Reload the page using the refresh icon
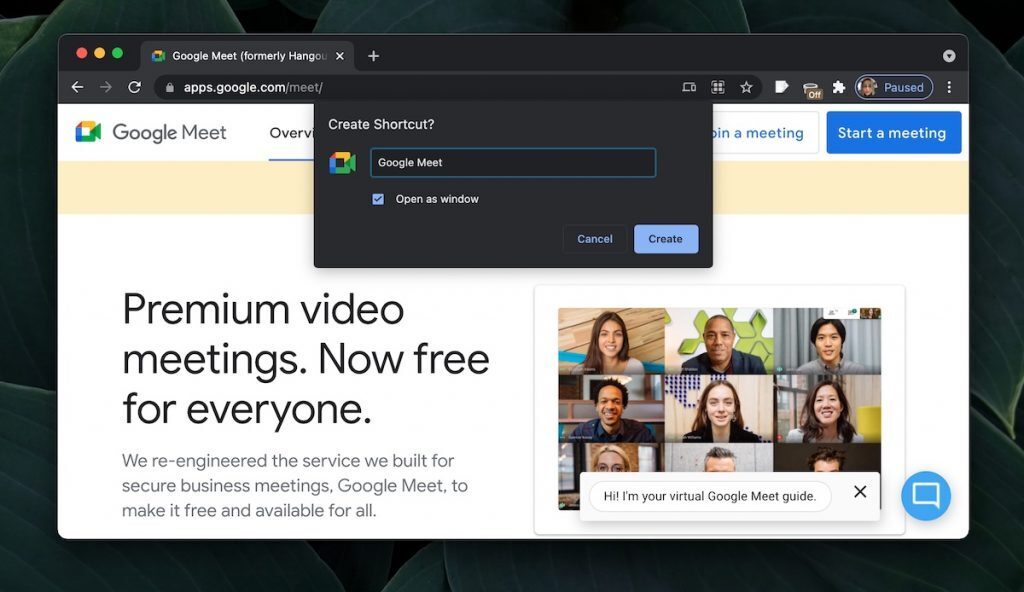 click(x=135, y=87)
